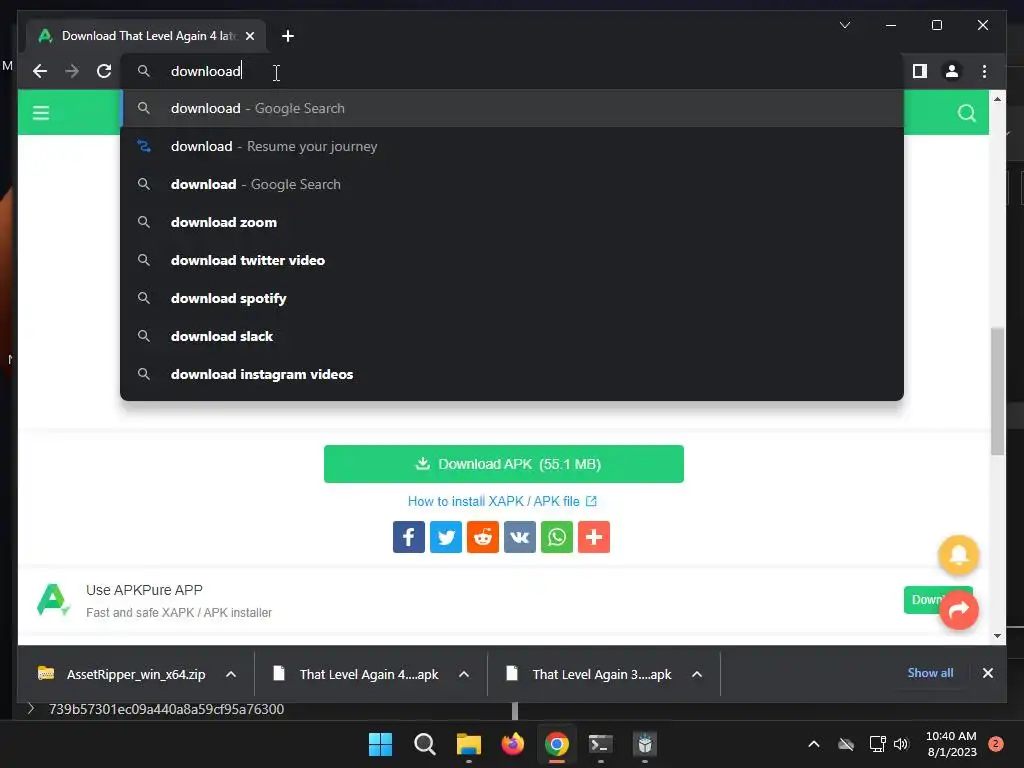Open APKPure hamburger menu
Image resolution: width=1024 pixels, height=768 pixels.
coord(41,113)
